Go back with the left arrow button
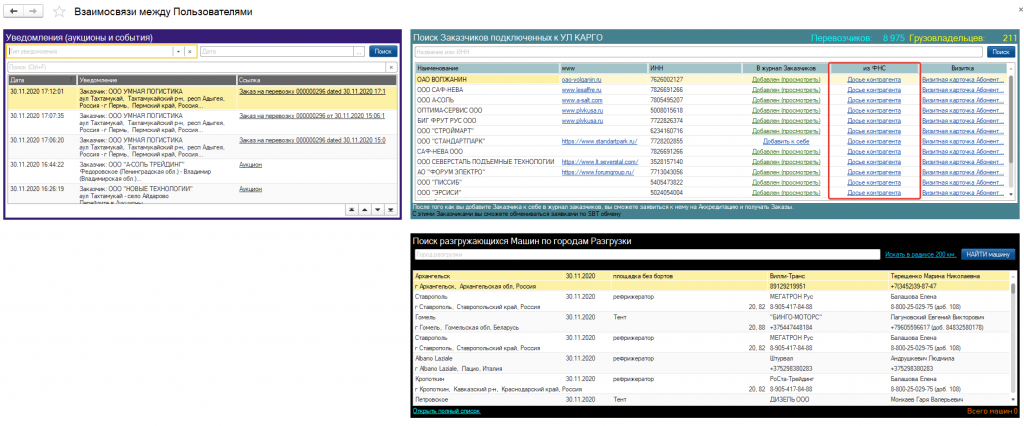This screenshot has height=426, width=1024. (14, 12)
